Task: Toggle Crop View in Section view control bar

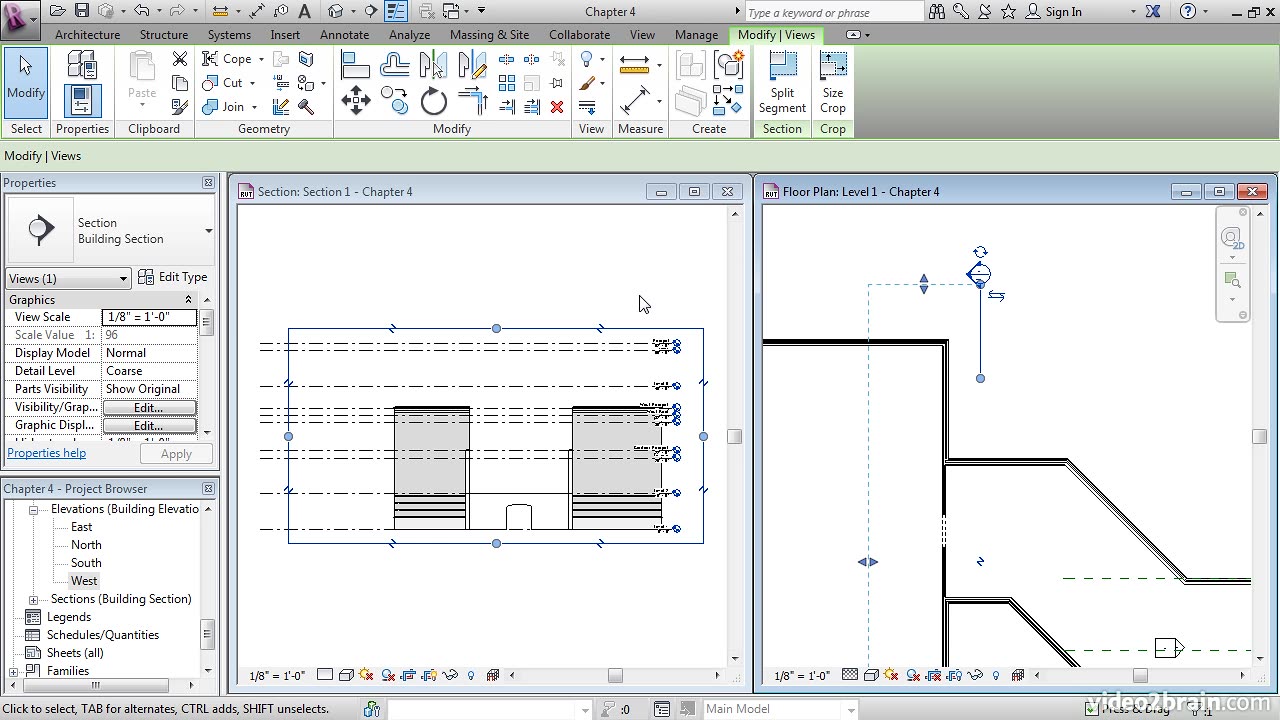Action: coord(408,675)
